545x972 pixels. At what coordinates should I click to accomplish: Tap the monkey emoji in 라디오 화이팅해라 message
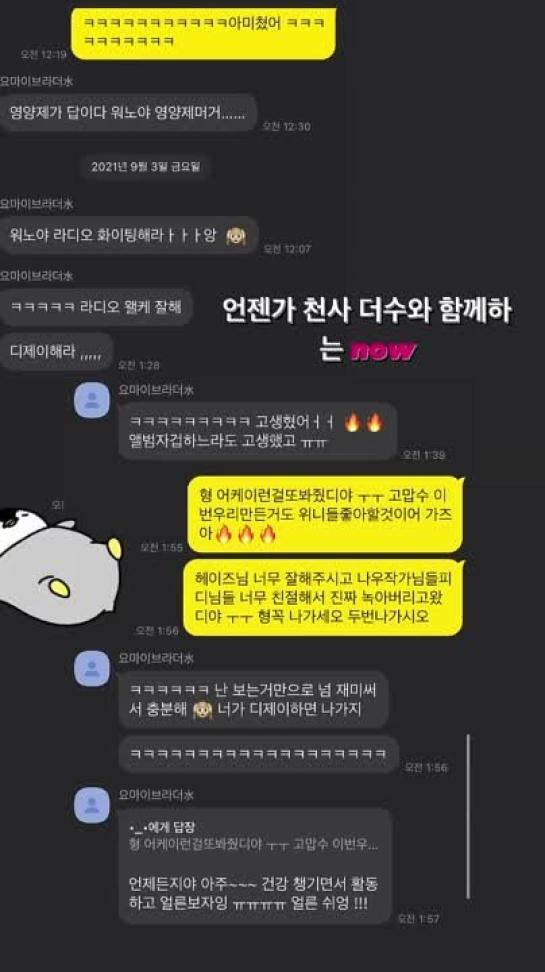pyautogui.click(x=236, y=236)
